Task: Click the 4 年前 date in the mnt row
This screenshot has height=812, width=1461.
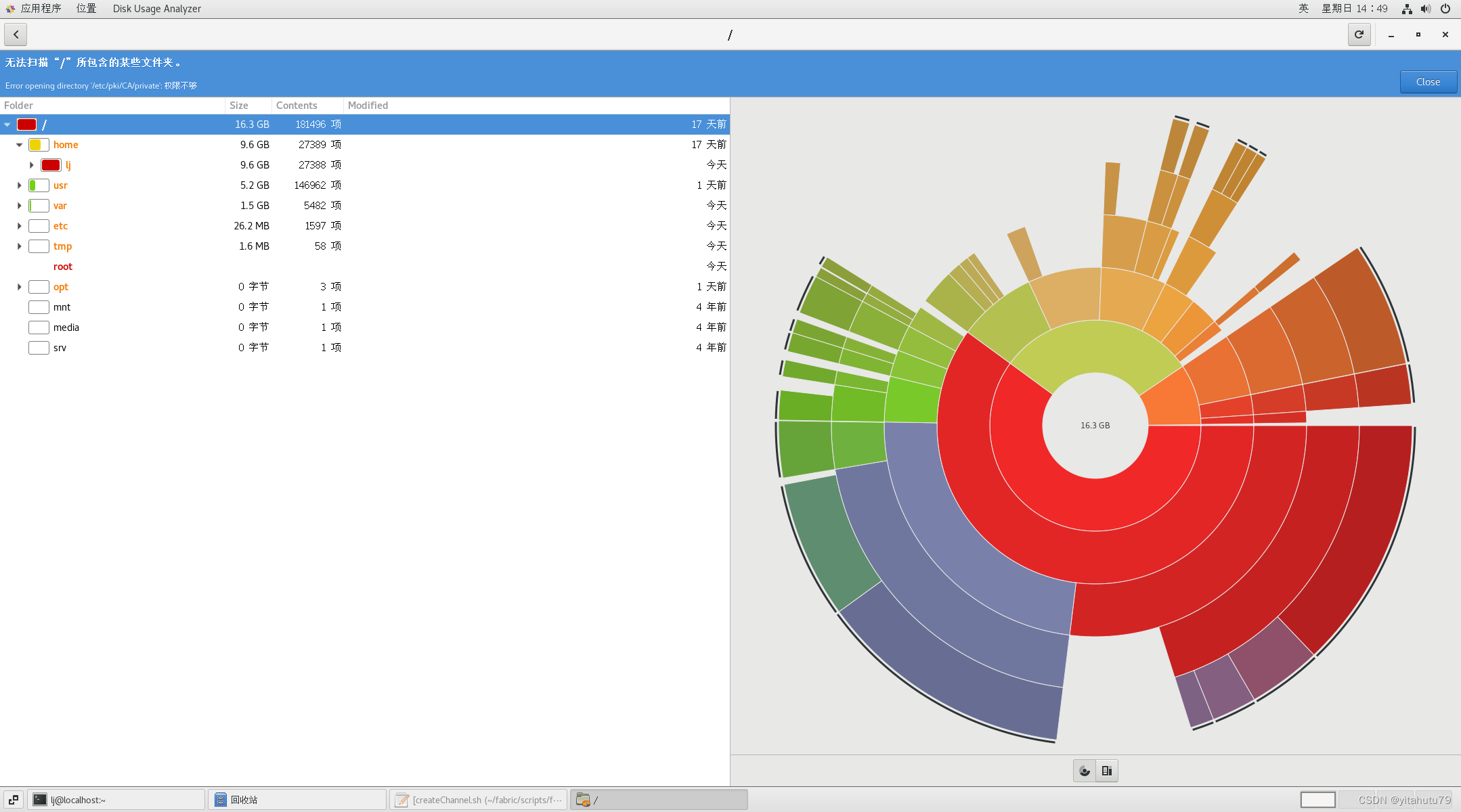Action: point(711,307)
